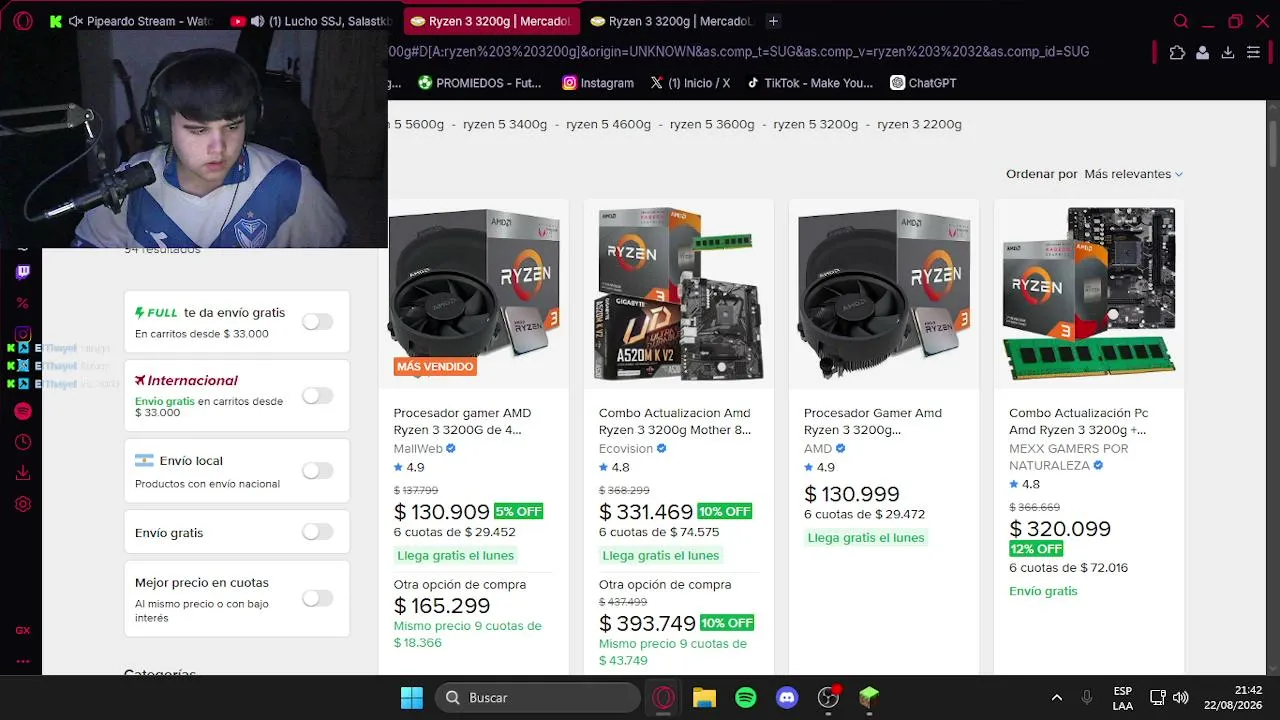Click related search ryzen 5 5600g
1280x720 pixels.
tap(416, 124)
